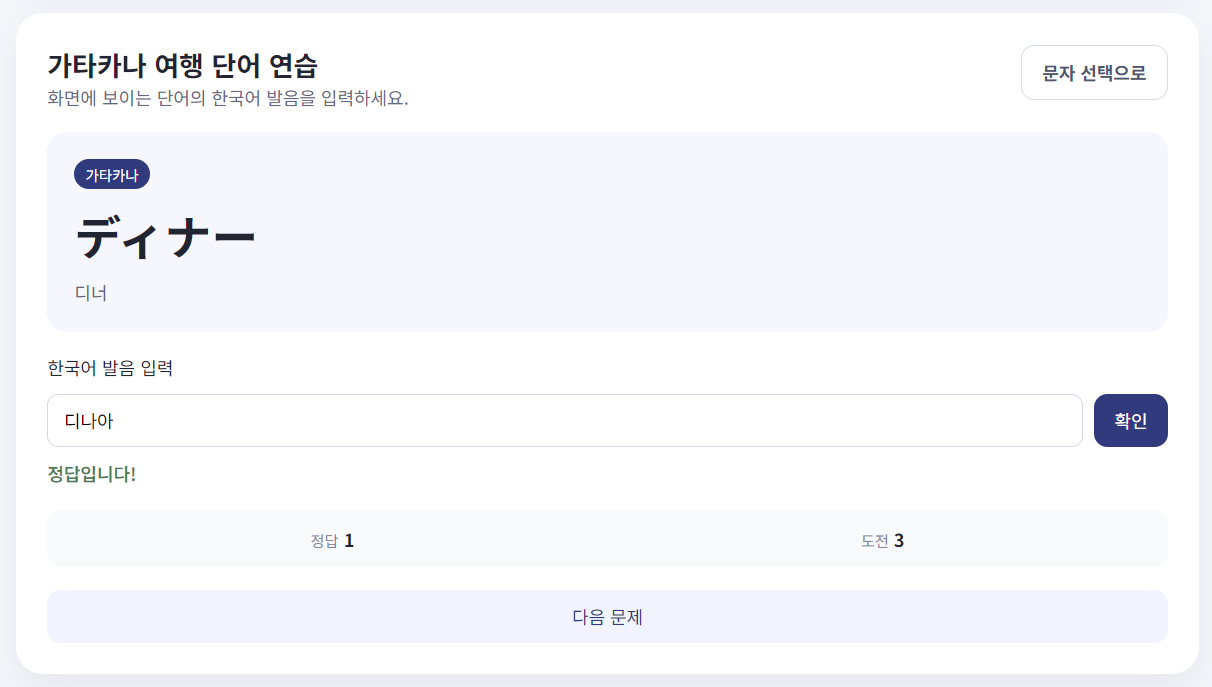Click the score statistics bar
Screen dimensions: 1212x687
click(607, 538)
